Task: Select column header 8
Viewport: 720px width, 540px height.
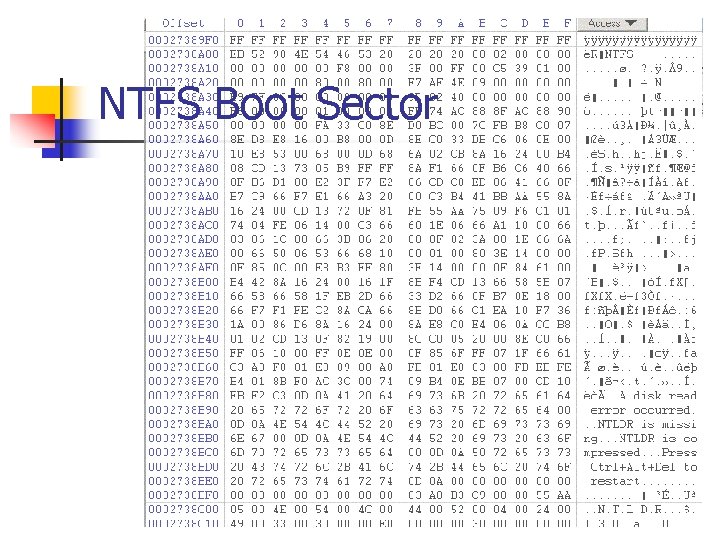Action: click(x=418, y=23)
